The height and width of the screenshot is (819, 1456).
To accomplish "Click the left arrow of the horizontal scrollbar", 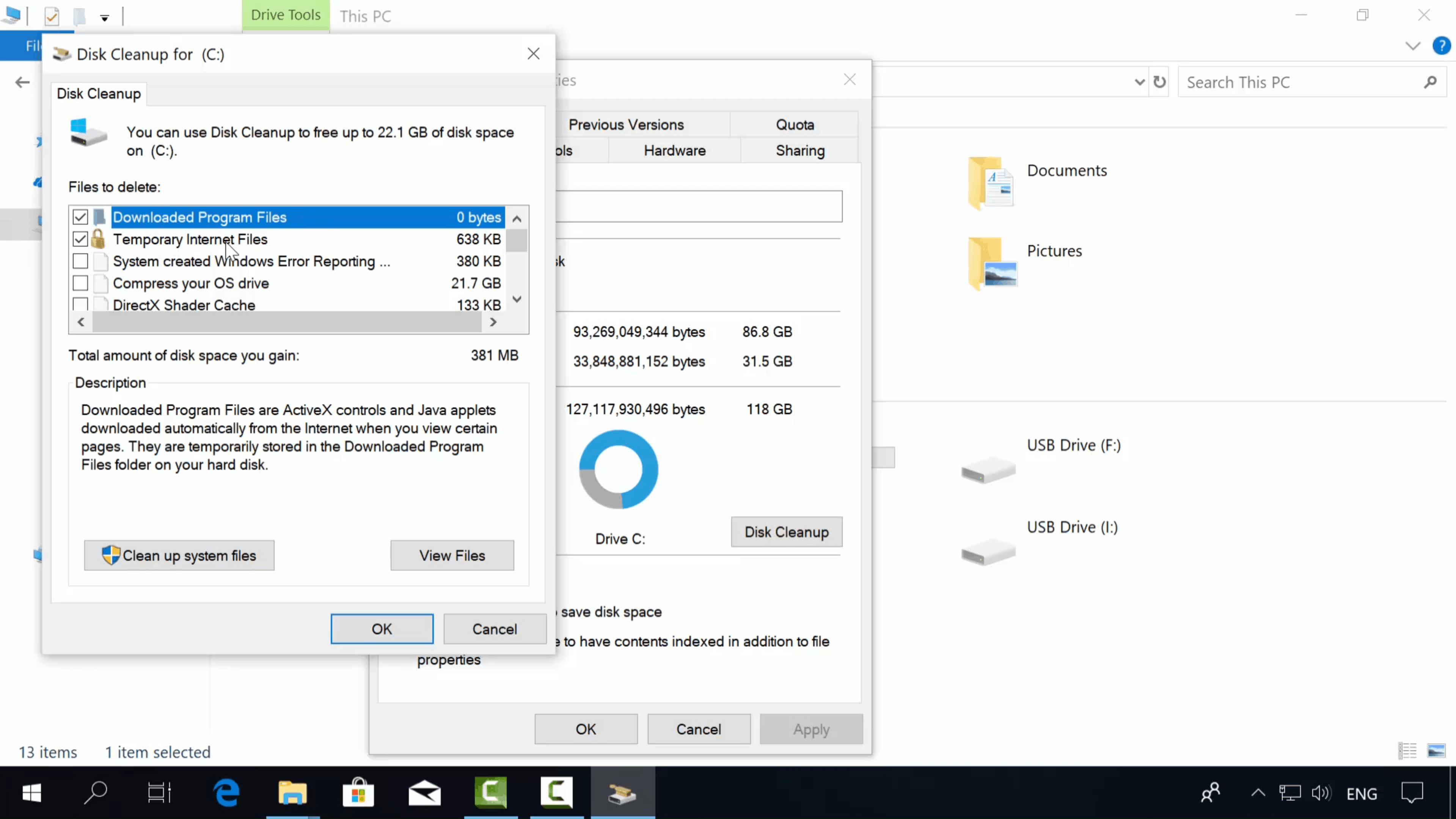I will coord(81,322).
